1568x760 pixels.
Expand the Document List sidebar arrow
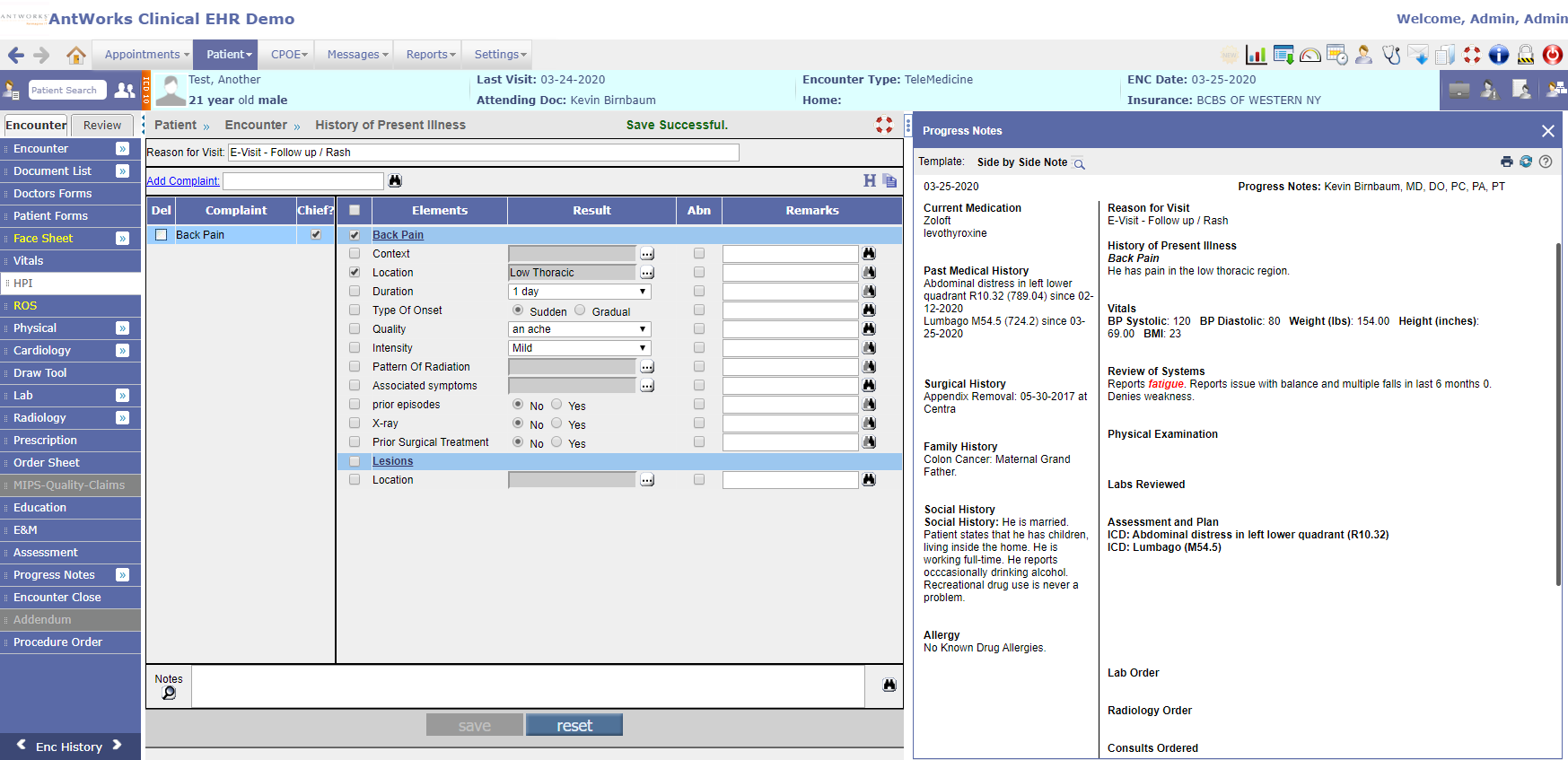pyautogui.click(x=123, y=171)
